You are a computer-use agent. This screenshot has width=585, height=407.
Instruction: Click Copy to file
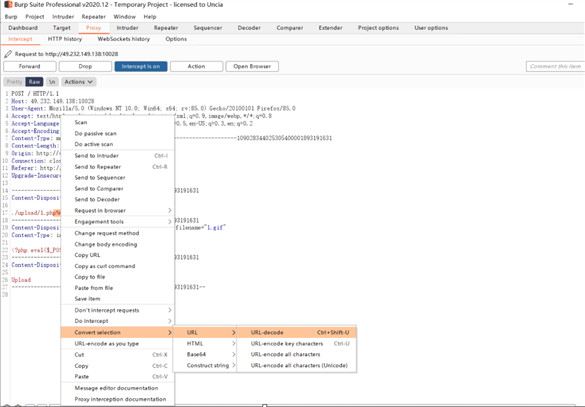pos(117,277)
